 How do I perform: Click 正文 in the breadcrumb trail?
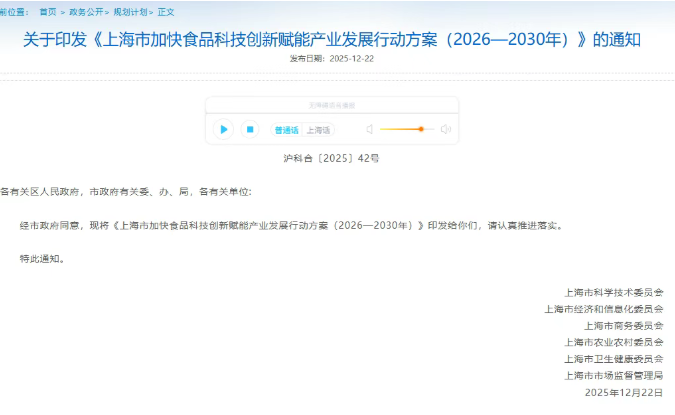click(166, 11)
